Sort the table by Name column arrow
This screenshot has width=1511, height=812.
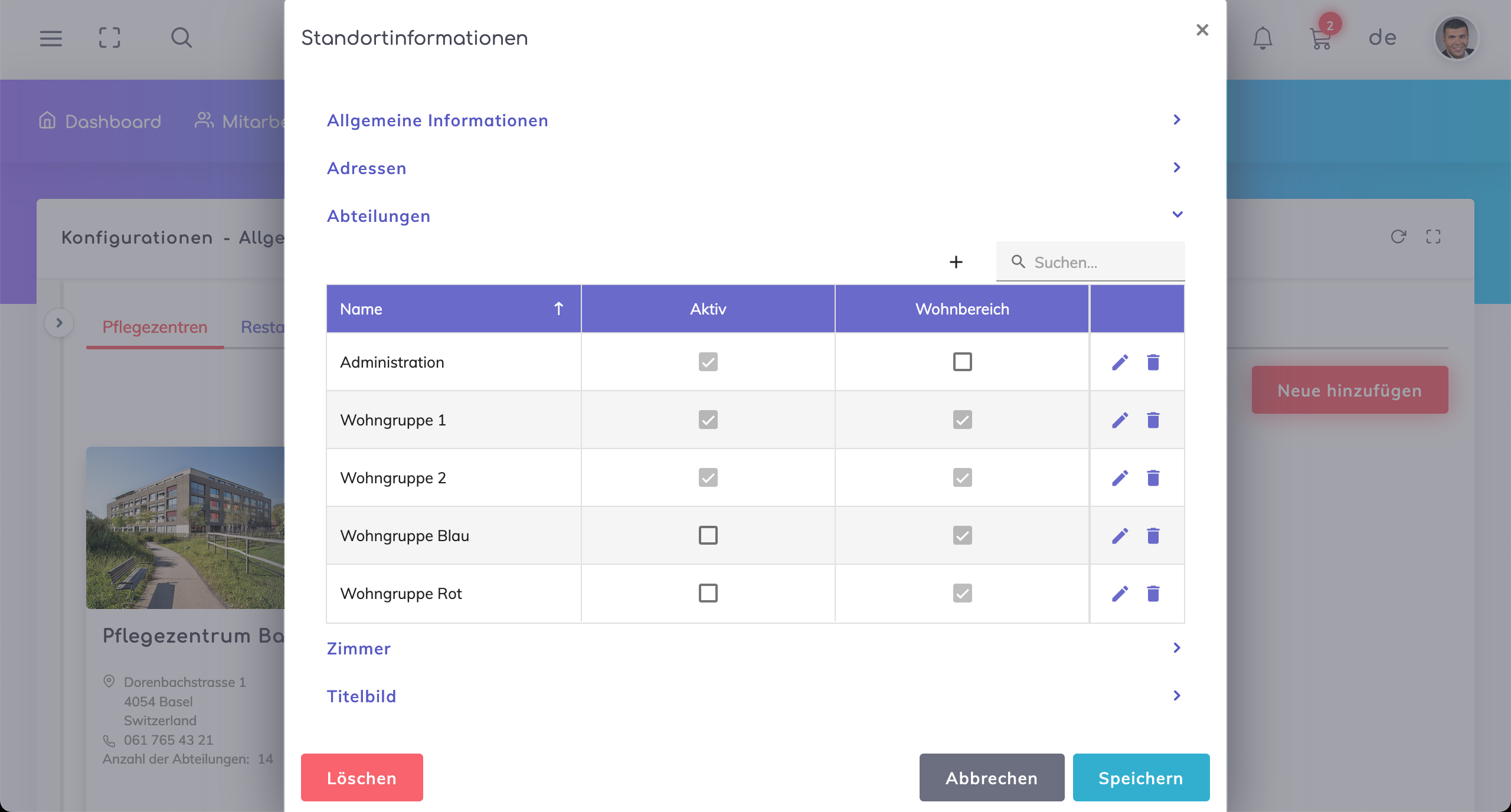pyautogui.click(x=558, y=309)
